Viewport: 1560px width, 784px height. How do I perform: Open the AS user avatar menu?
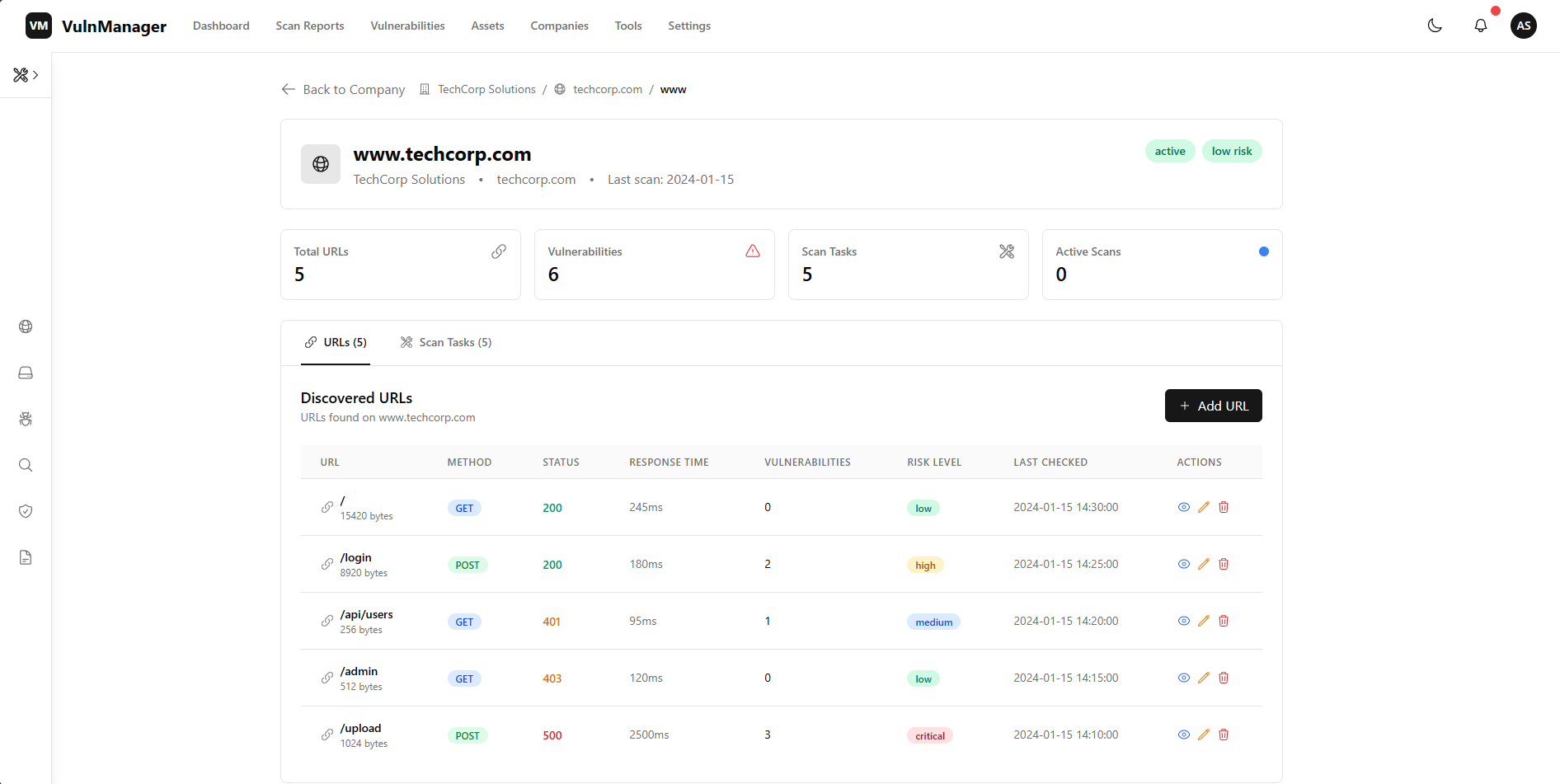1524,26
